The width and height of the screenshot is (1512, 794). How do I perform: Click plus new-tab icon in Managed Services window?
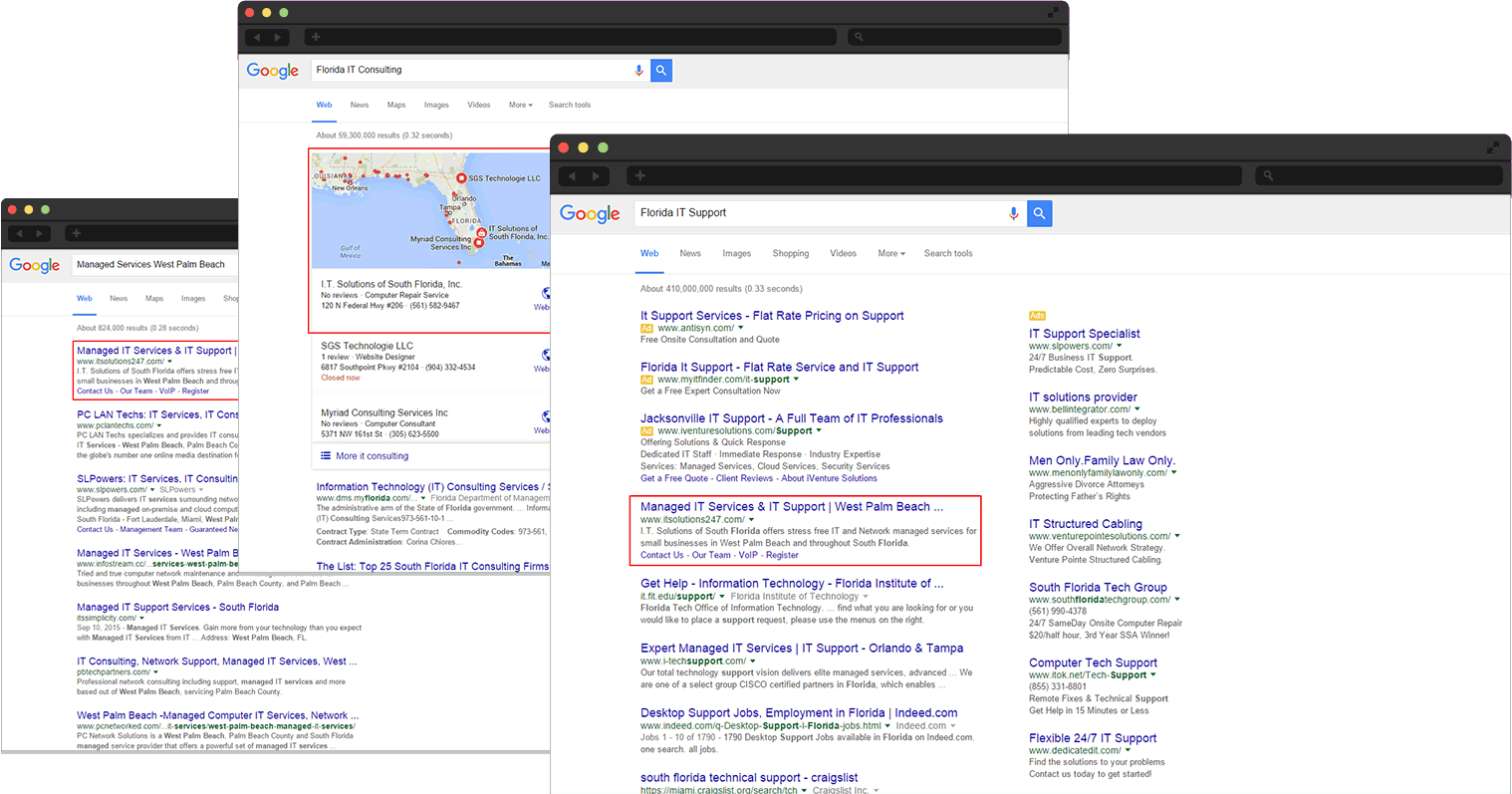77,233
